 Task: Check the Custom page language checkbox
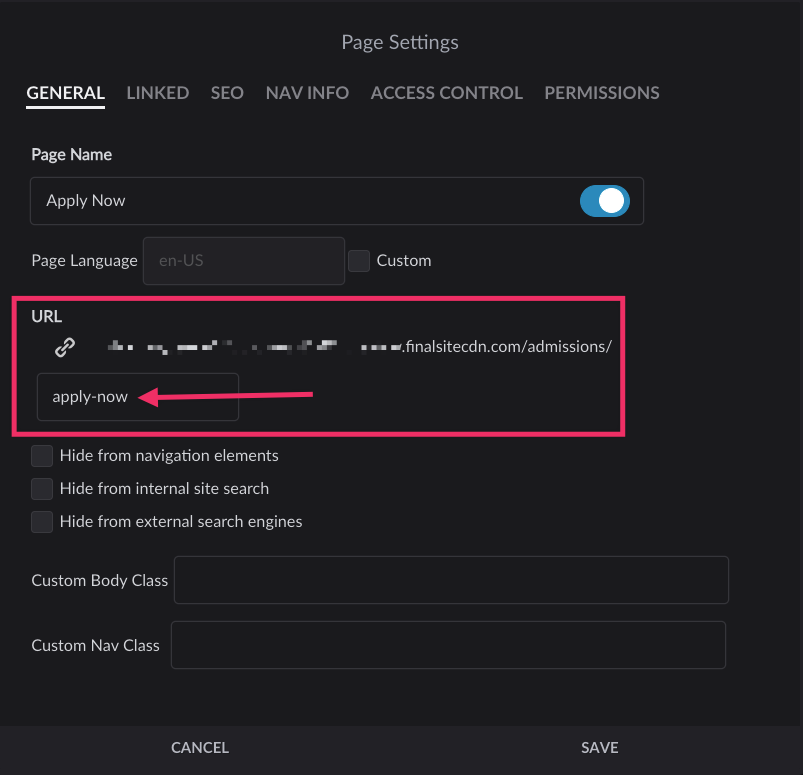[359, 261]
